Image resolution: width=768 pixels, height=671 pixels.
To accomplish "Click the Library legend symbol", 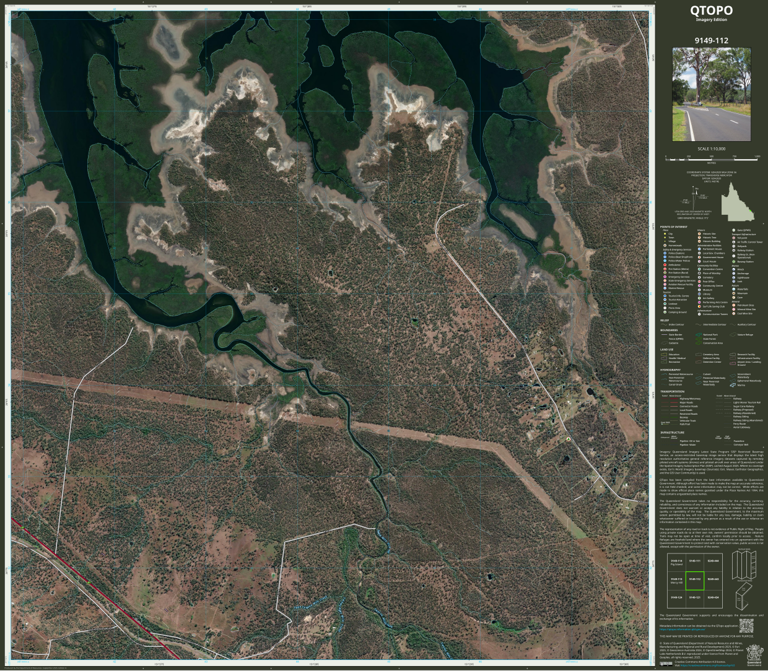I will (x=699, y=294).
